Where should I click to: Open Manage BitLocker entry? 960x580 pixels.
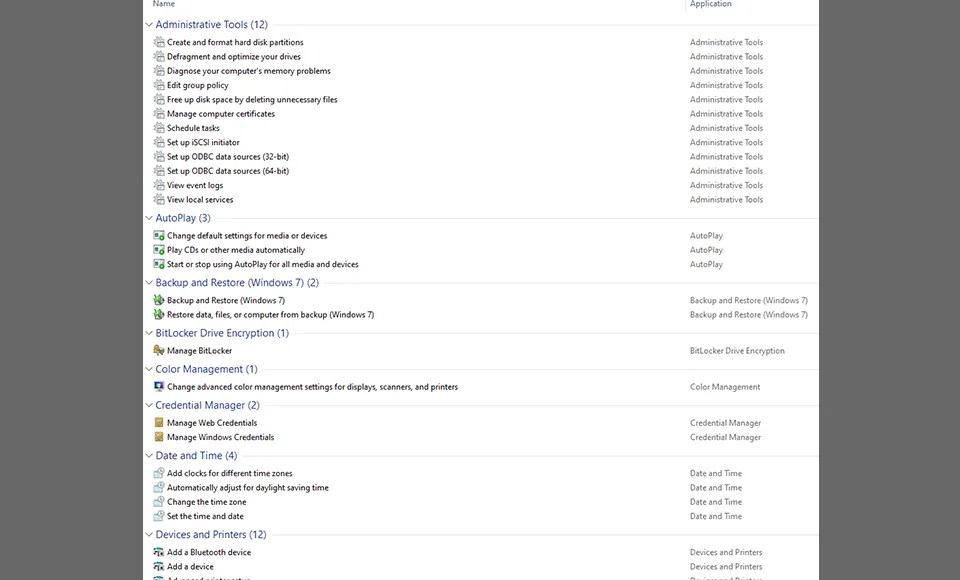click(x=200, y=351)
